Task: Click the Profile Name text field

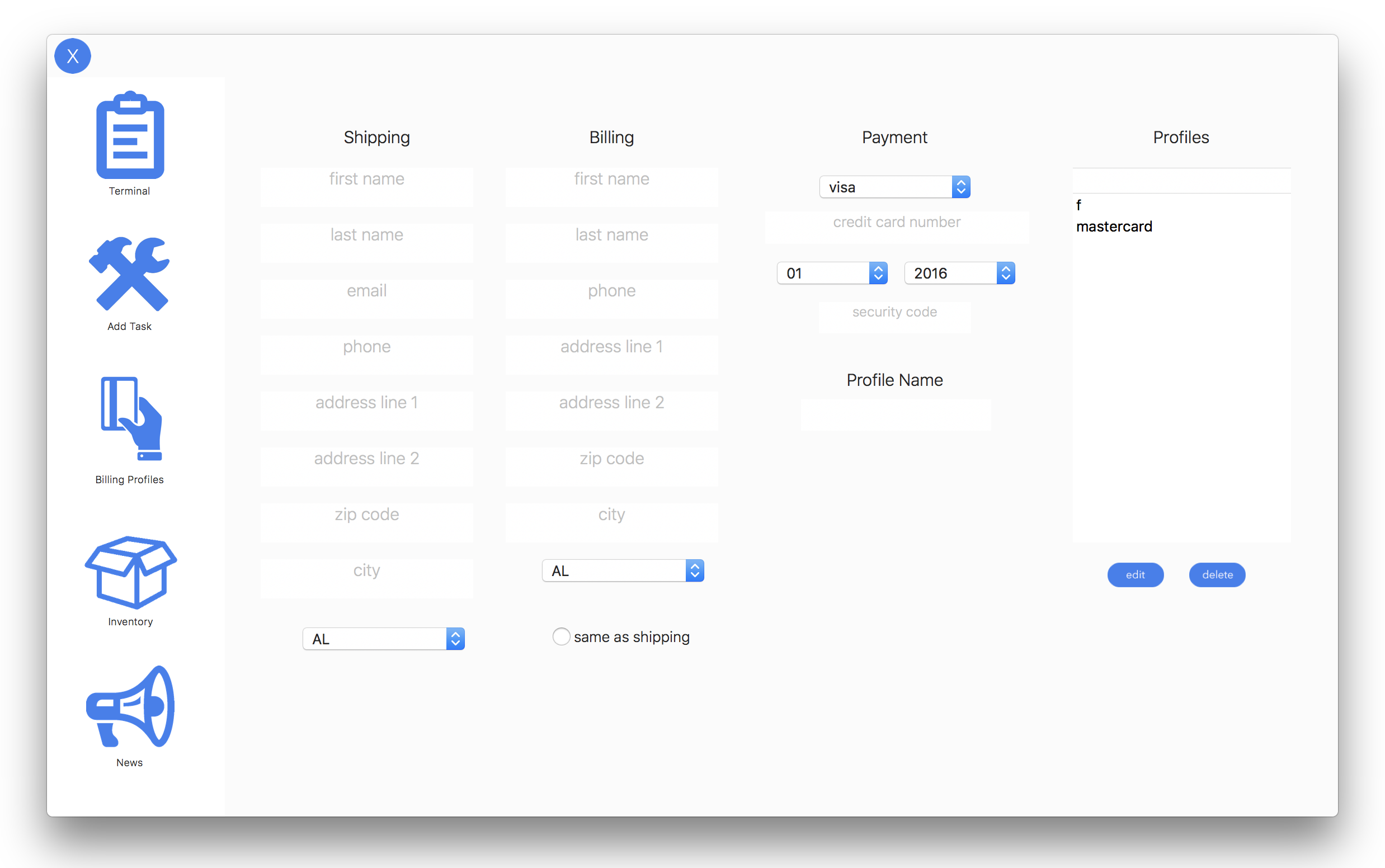Action: 895,414
